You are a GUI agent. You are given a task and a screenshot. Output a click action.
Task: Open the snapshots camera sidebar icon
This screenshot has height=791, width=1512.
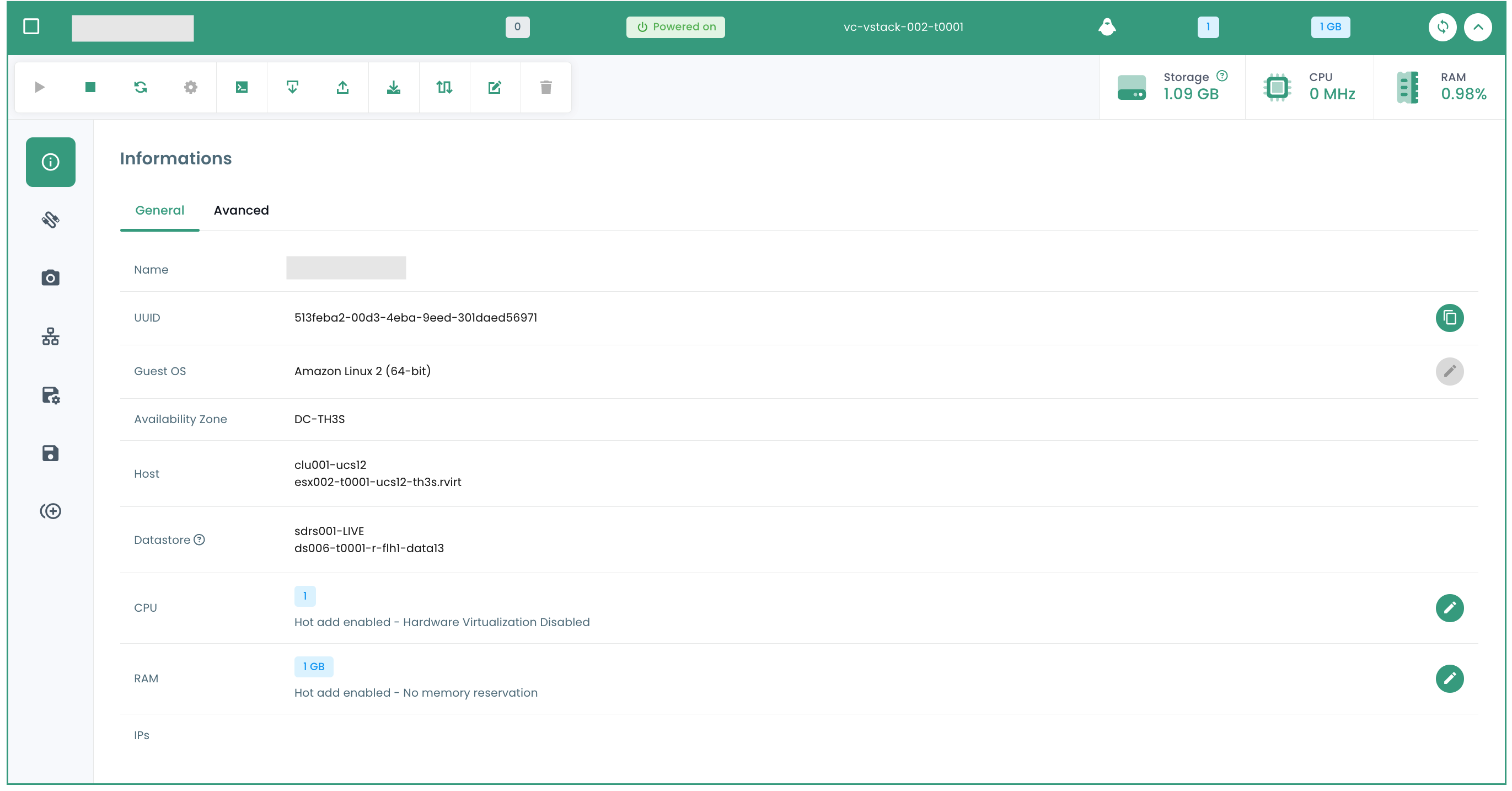[x=51, y=277]
